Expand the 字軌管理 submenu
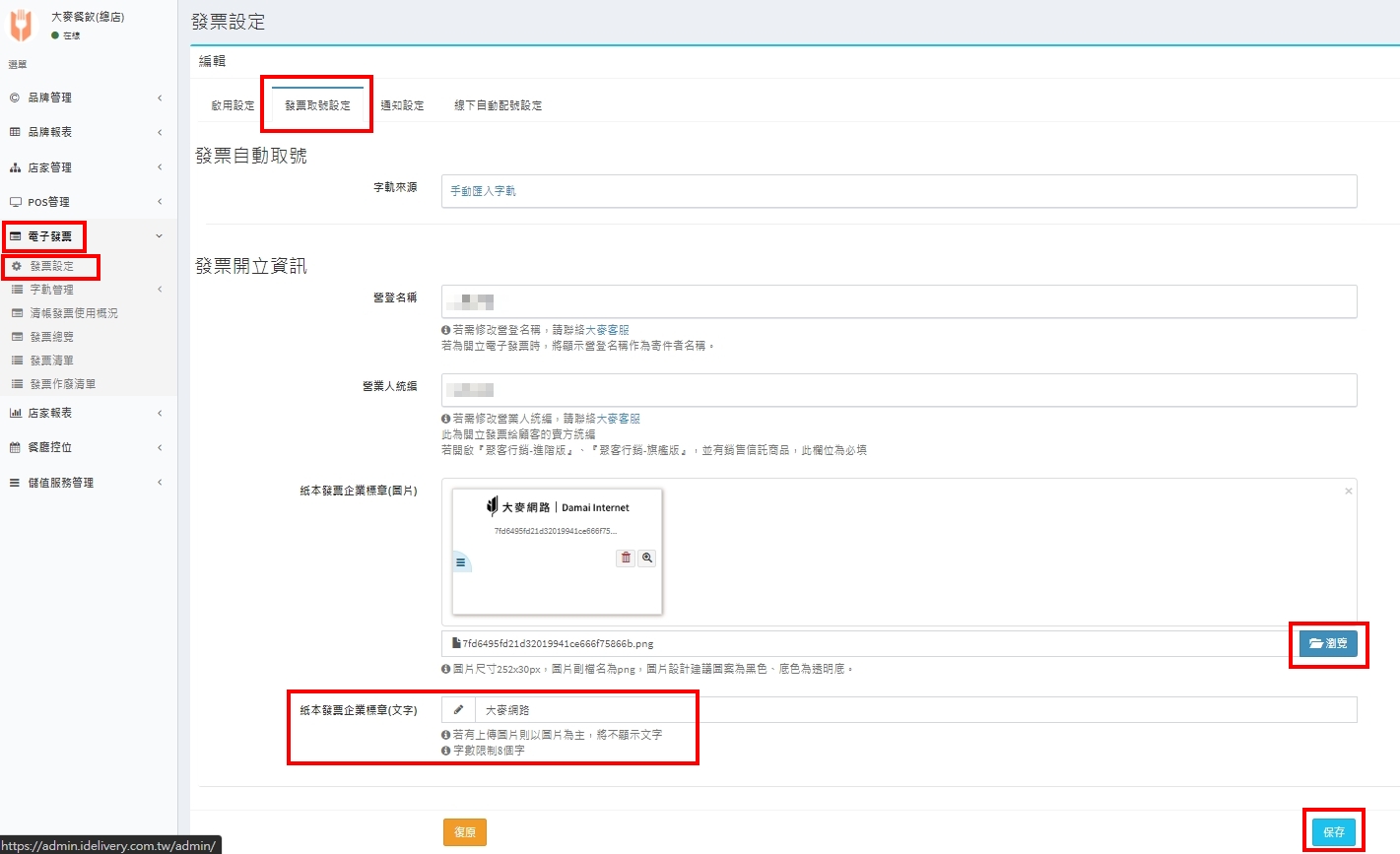The width and height of the screenshot is (1400, 854). click(51, 290)
